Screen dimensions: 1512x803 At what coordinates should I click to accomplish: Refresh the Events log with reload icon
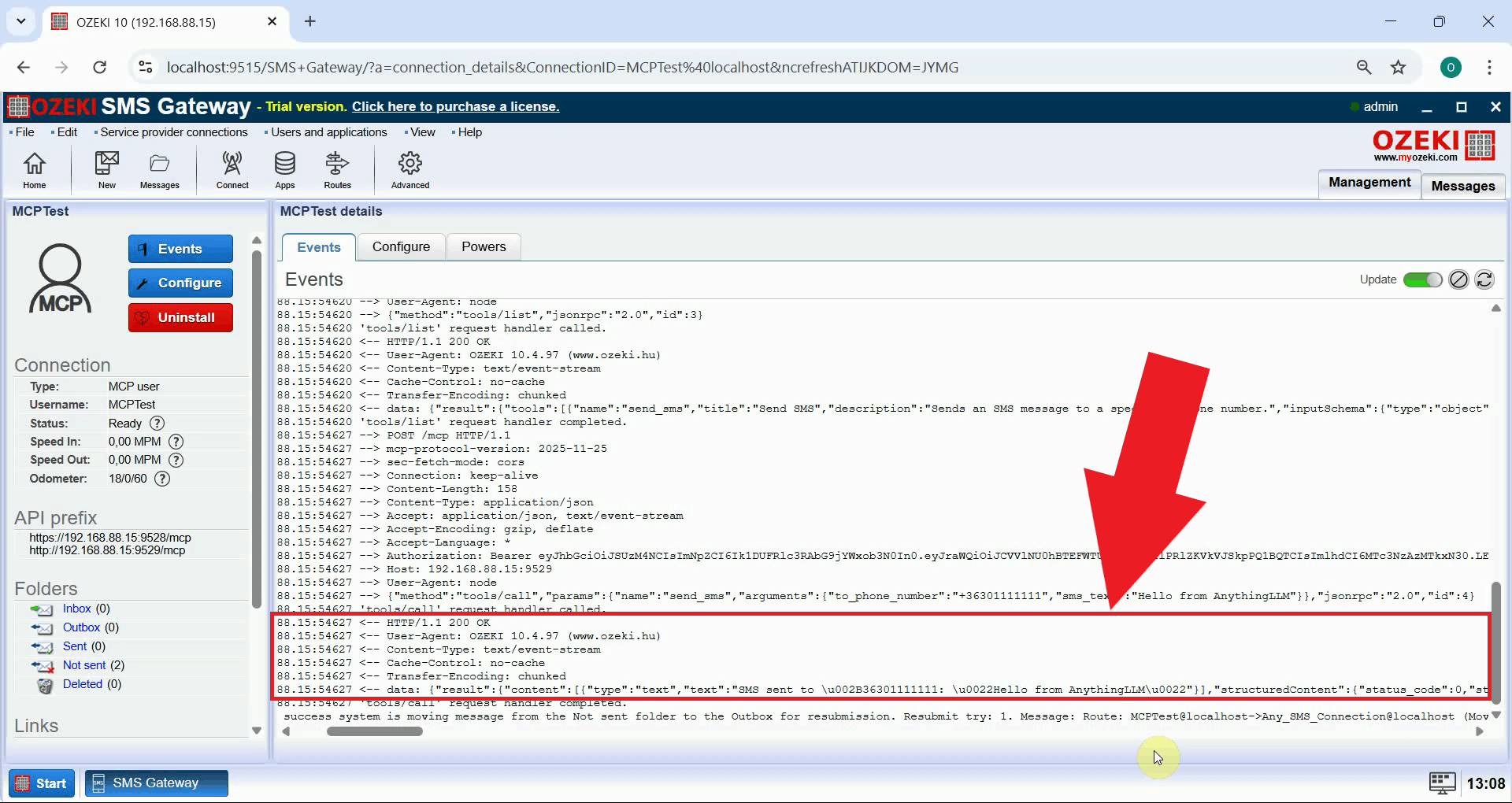pyautogui.click(x=1484, y=279)
